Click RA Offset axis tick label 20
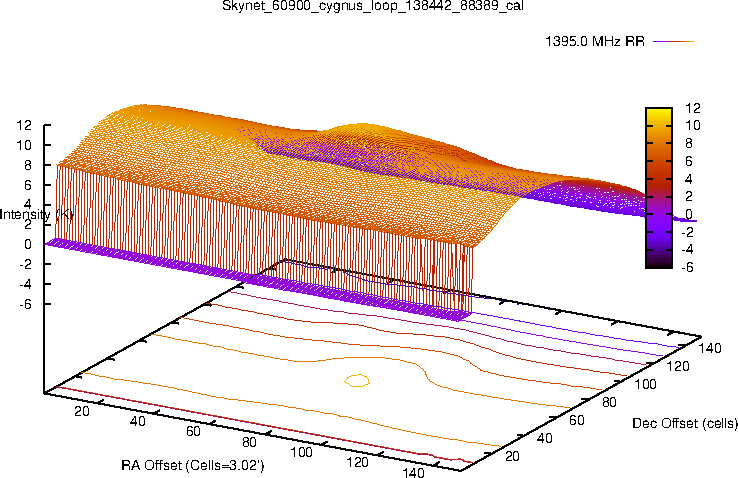The image size is (738, 478). coord(82,411)
